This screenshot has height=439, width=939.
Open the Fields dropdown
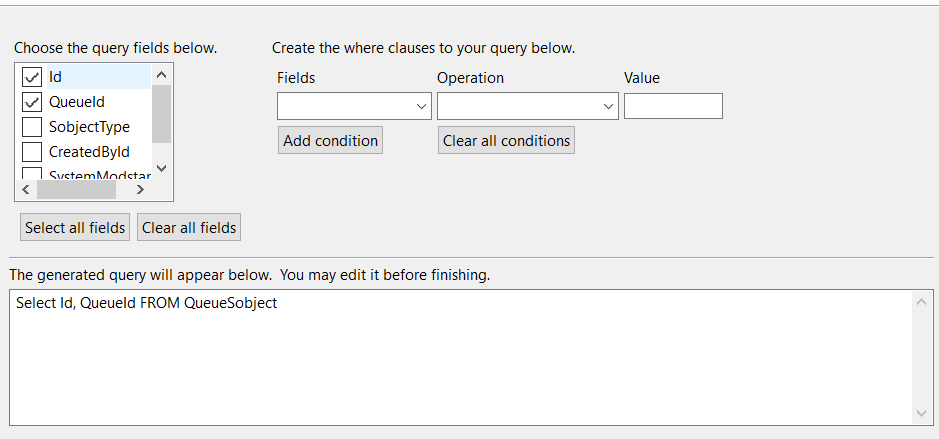point(354,106)
